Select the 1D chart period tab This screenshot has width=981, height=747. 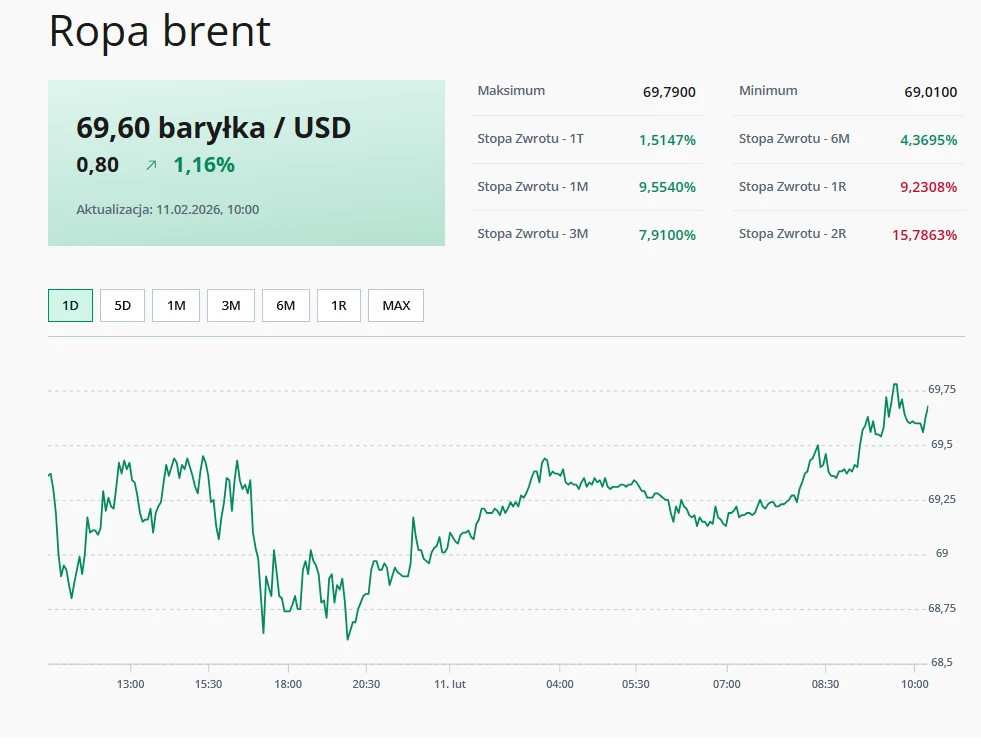click(69, 305)
